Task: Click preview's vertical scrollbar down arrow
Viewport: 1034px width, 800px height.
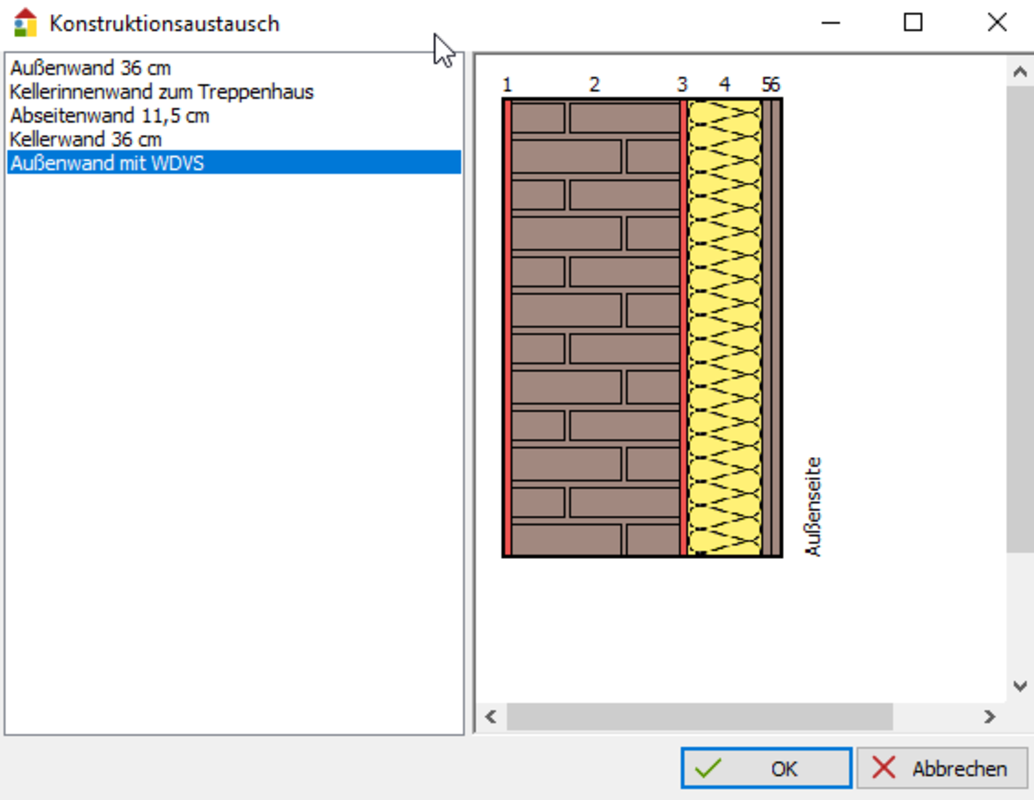Action: click(1019, 686)
